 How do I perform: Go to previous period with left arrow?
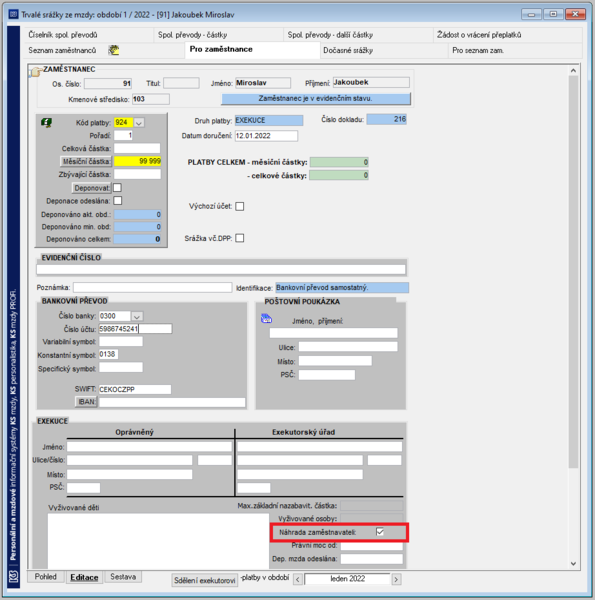click(298, 579)
